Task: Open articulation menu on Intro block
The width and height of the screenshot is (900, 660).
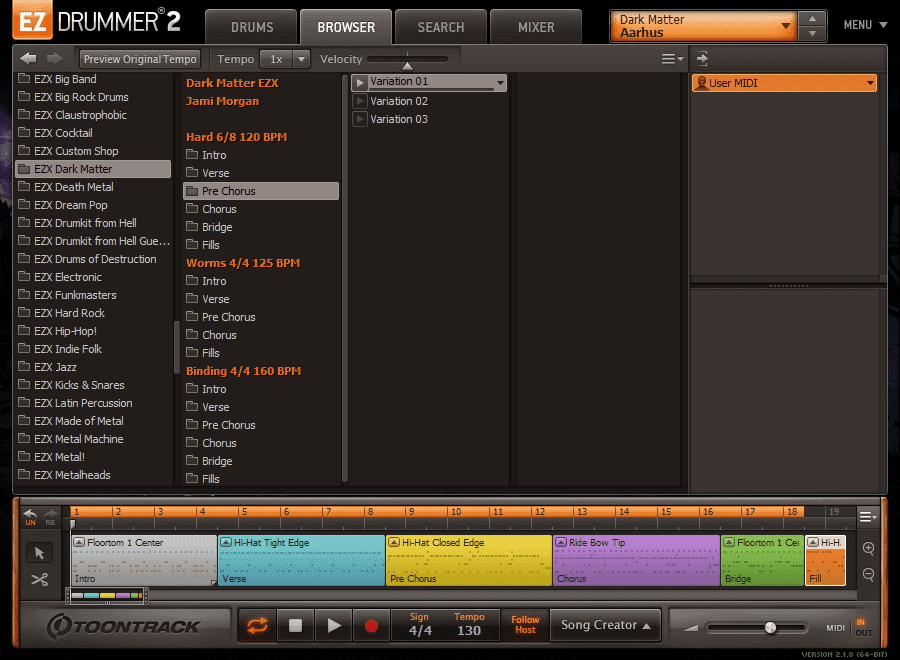Action: 79,542
